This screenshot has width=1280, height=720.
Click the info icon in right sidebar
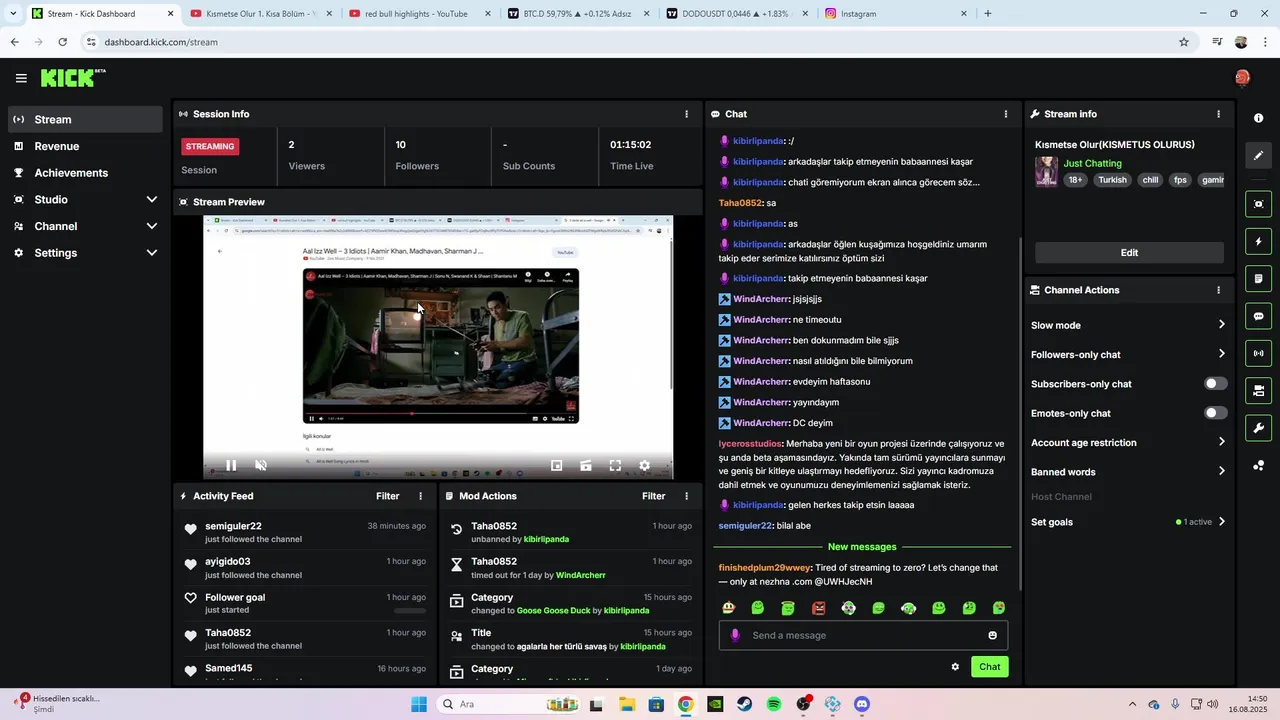point(1258,118)
